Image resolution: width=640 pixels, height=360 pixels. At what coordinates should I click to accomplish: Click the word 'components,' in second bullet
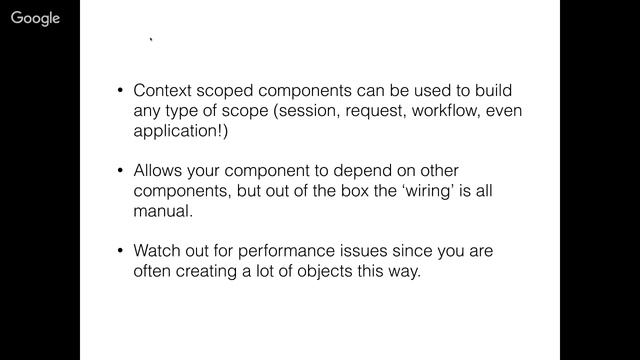(182, 192)
